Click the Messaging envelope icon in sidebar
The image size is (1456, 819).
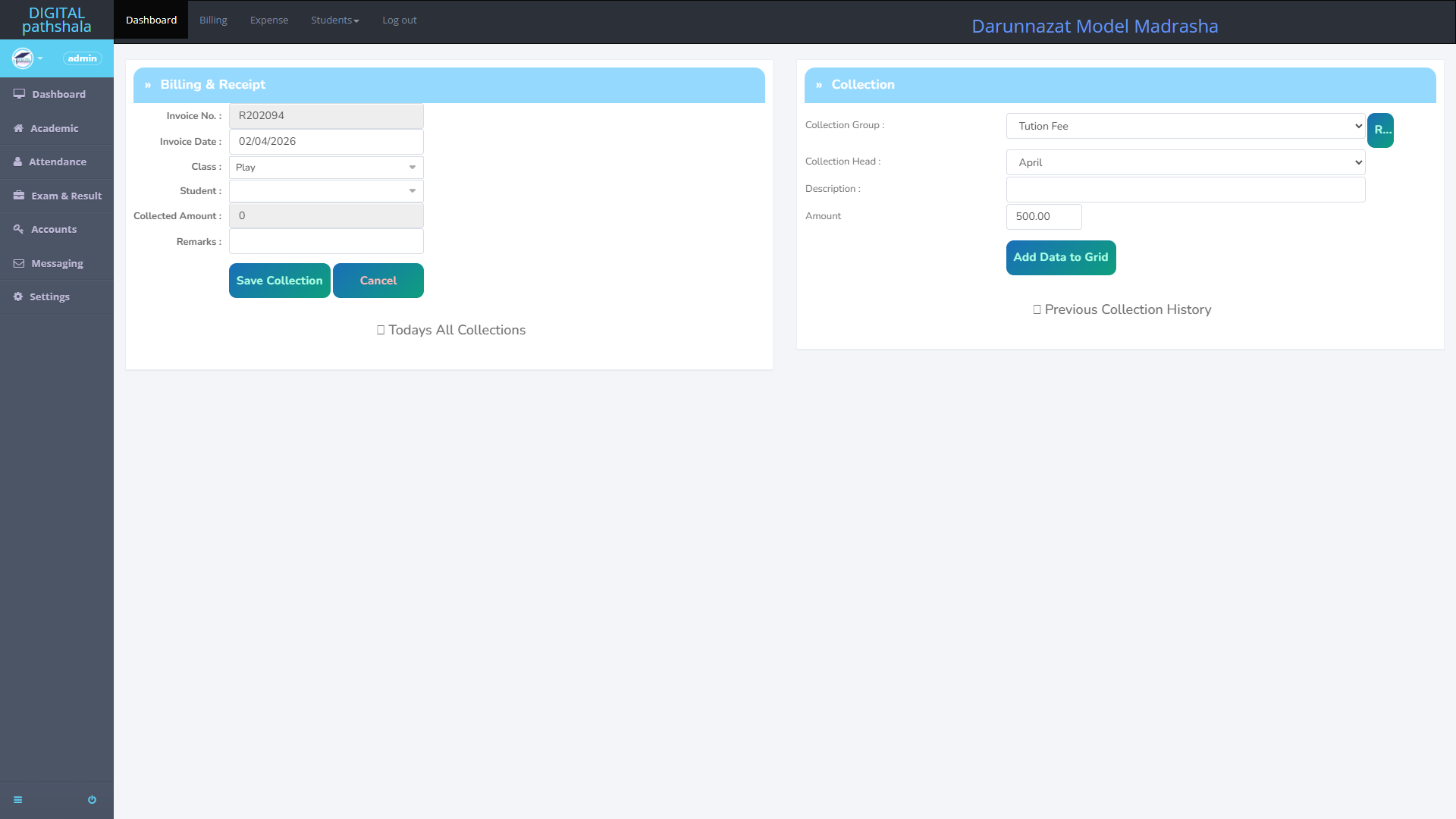point(19,263)
